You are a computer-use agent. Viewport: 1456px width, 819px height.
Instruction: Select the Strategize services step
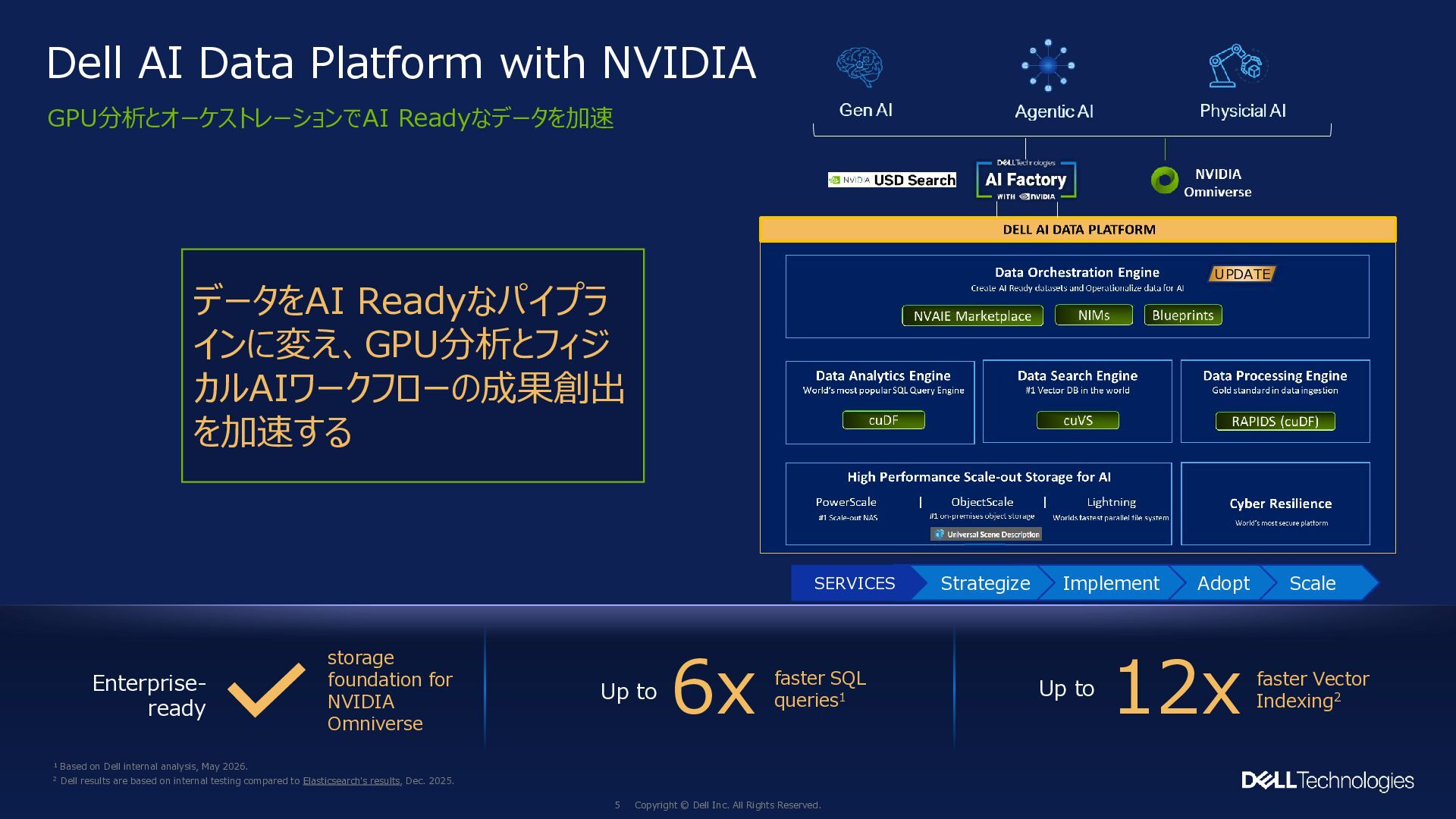click(x=985, y=583)
